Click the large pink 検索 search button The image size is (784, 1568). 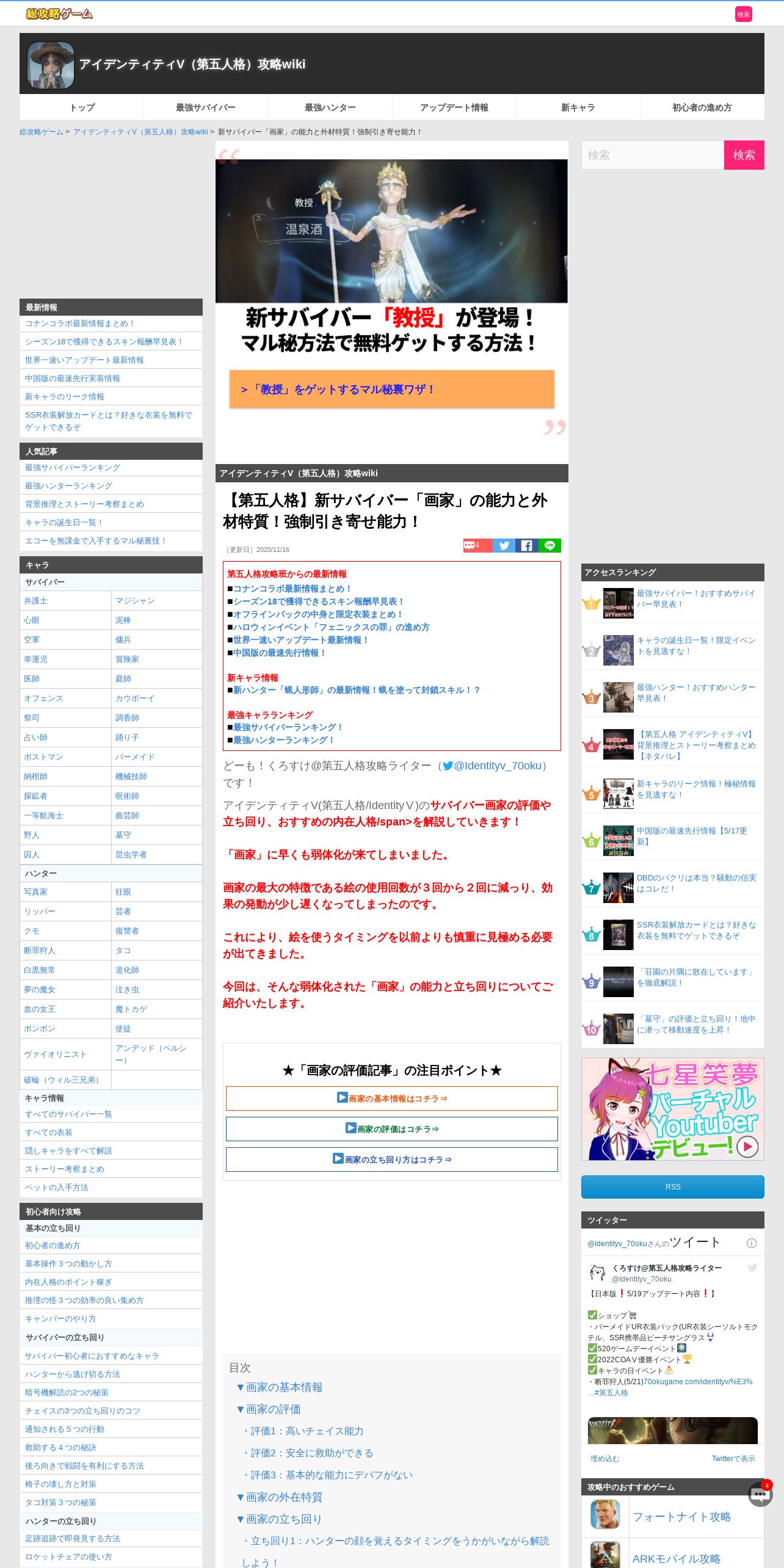pos(744,155)
